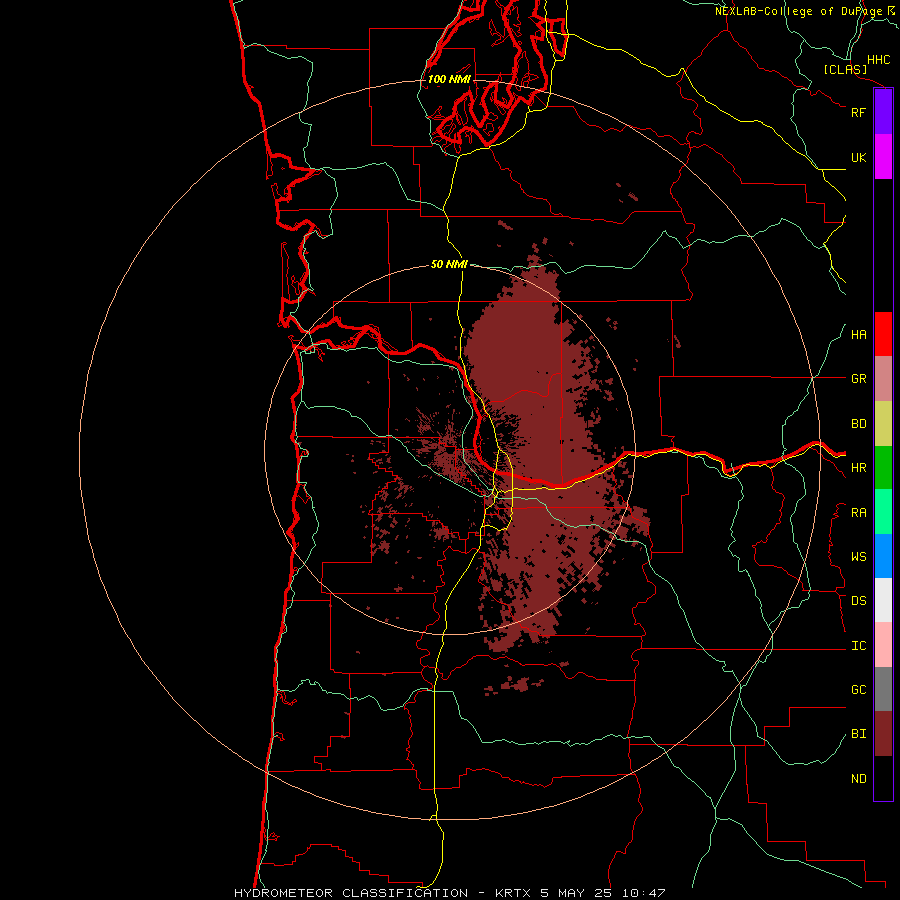This screenshot has height=900, width=900.
Task: Click the HHC product label
Action: (x=879, y=60)
